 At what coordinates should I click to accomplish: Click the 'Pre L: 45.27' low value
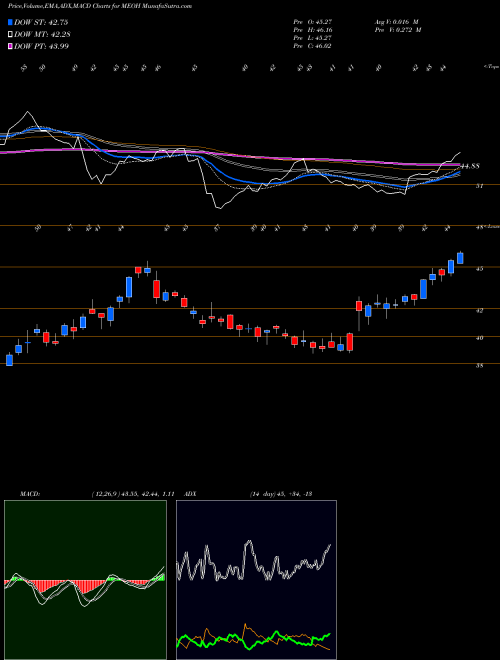pyautogui.click(x=313, y=38)
